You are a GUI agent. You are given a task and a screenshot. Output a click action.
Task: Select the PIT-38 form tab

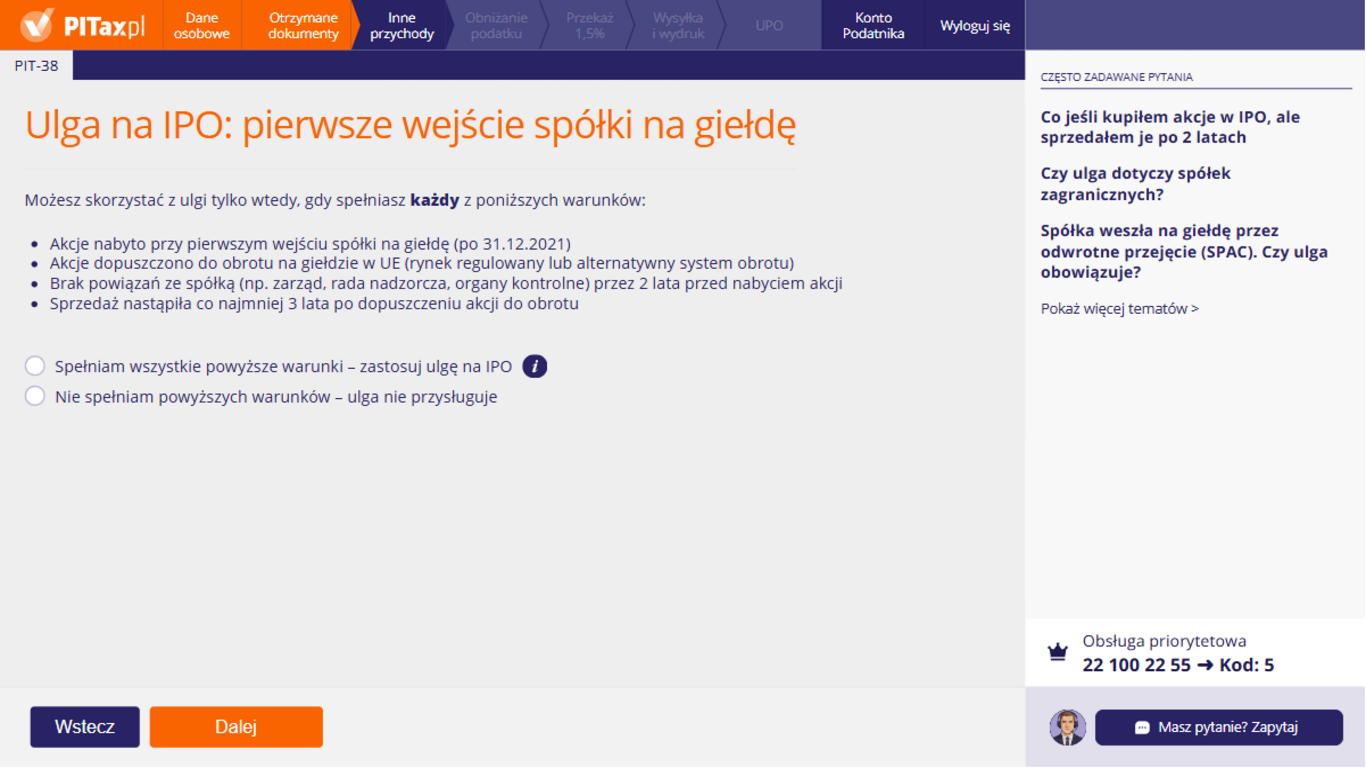click(x=36, y=64)
